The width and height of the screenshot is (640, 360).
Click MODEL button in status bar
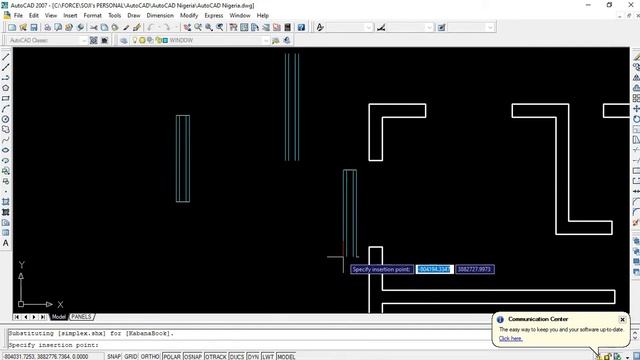pyautogui.click(x=286, y=356)
